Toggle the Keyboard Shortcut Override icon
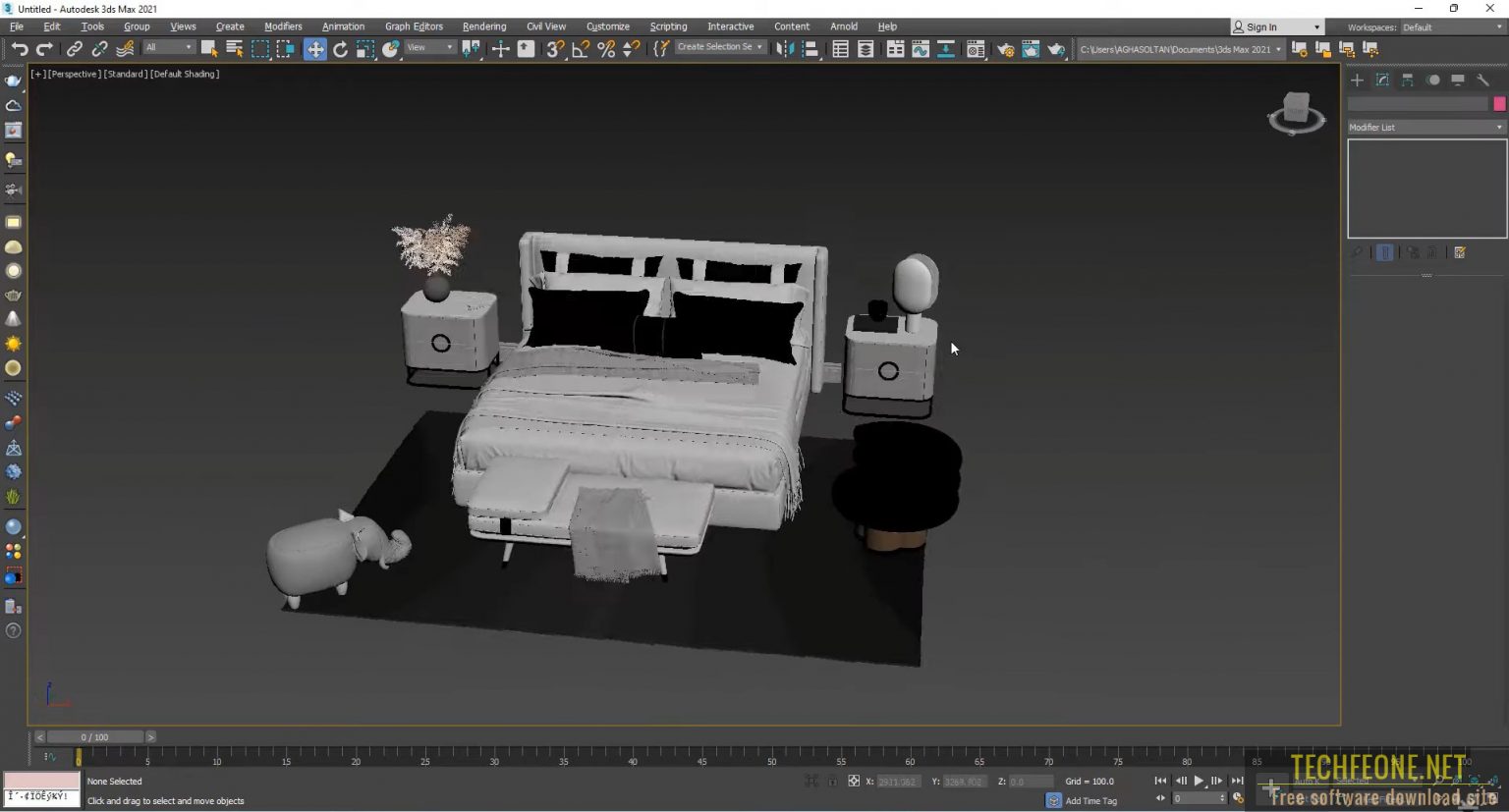Image resolution: width=1509 pixels, height=812 pixels. (527, 49)
